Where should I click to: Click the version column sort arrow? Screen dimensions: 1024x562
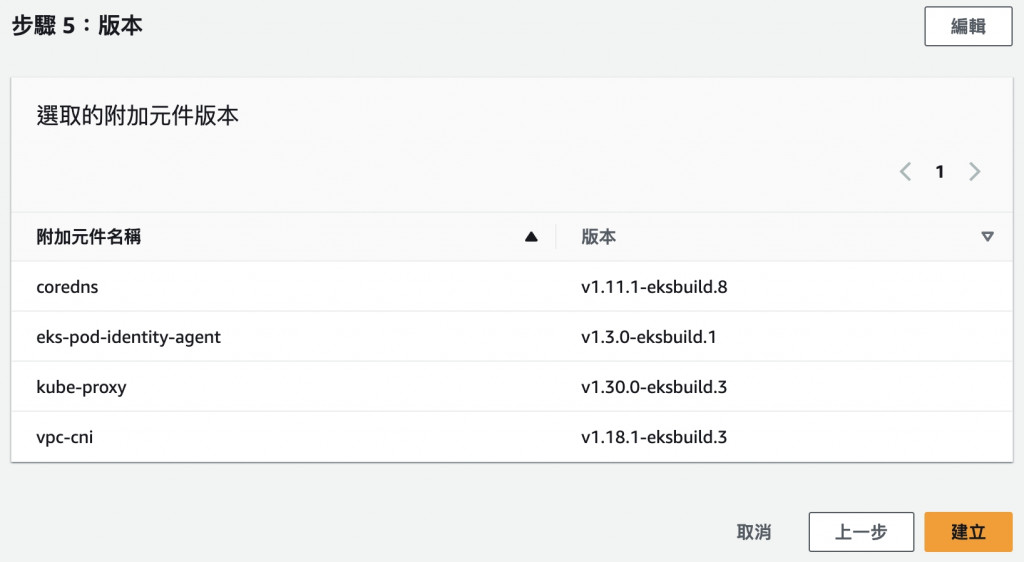click(988, 237)
